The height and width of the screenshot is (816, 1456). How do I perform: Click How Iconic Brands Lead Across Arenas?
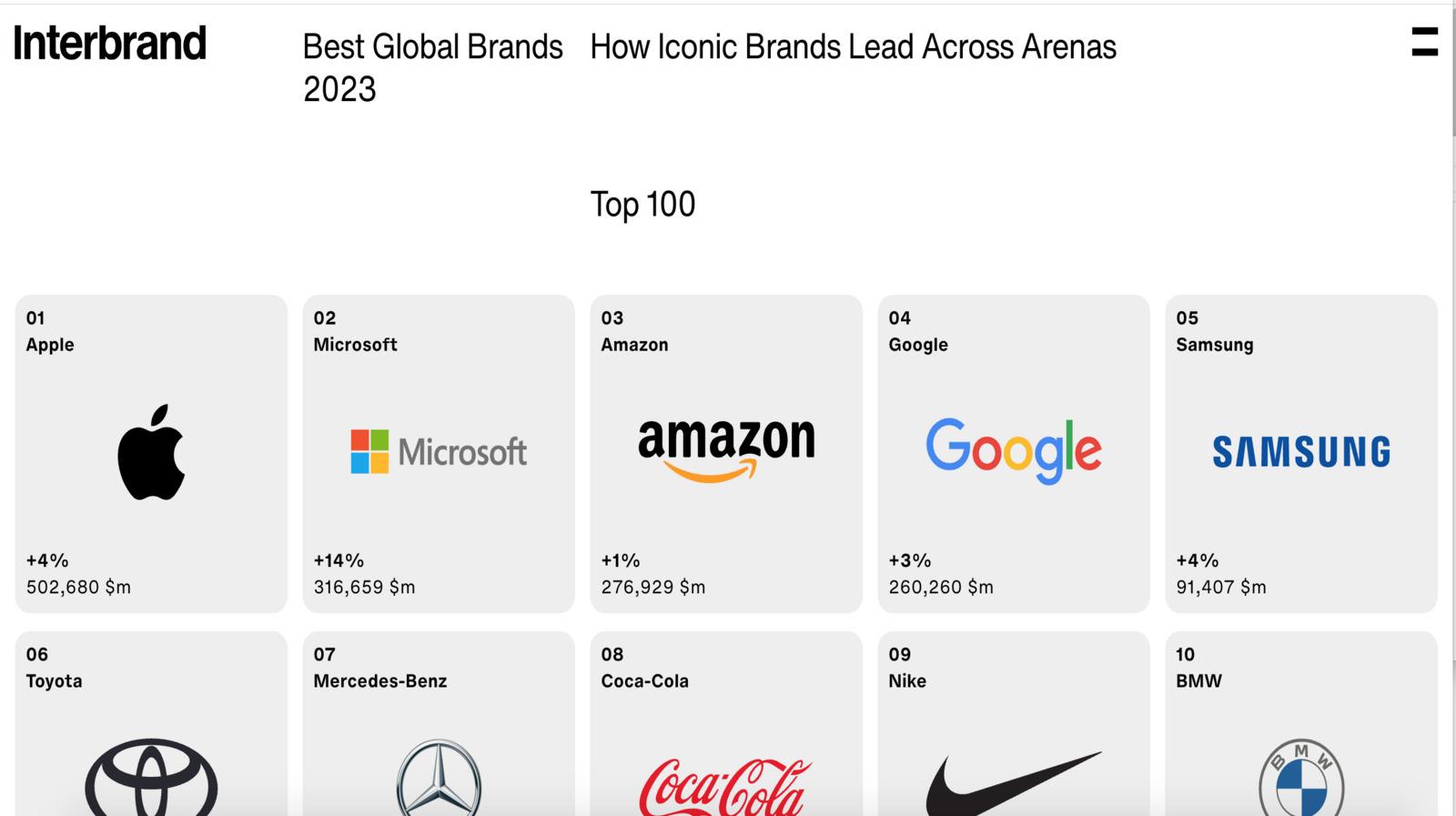coord(854,46)
